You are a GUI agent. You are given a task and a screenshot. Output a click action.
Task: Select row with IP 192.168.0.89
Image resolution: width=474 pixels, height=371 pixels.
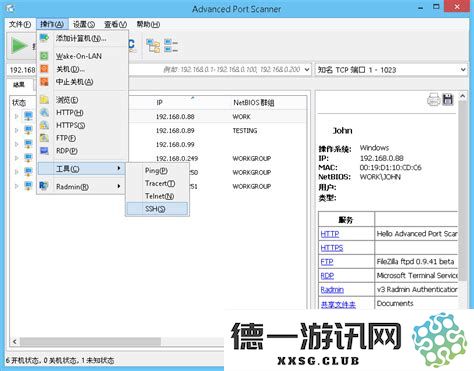coord(175,131)
